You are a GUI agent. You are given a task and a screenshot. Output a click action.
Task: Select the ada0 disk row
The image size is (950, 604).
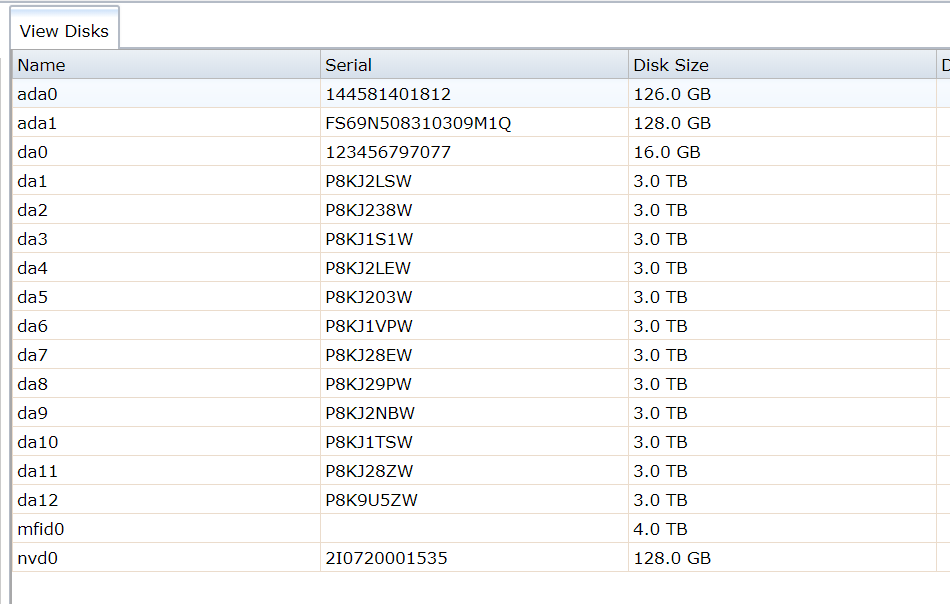coord(481,94)
